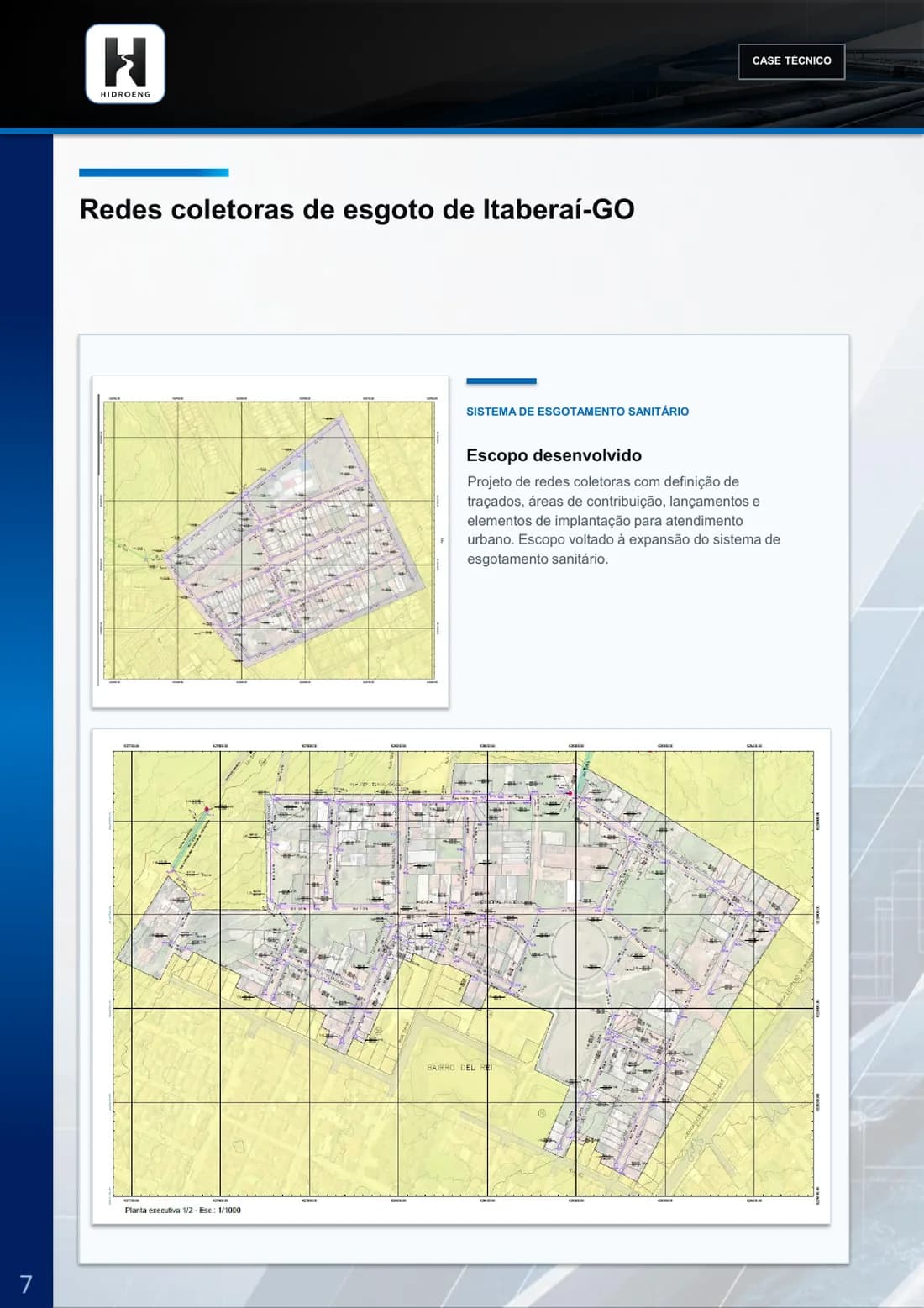Click the Escopo desenvolvido heading
The width and height of the screenshot is (924, 1308).
[x=554, y=455]
